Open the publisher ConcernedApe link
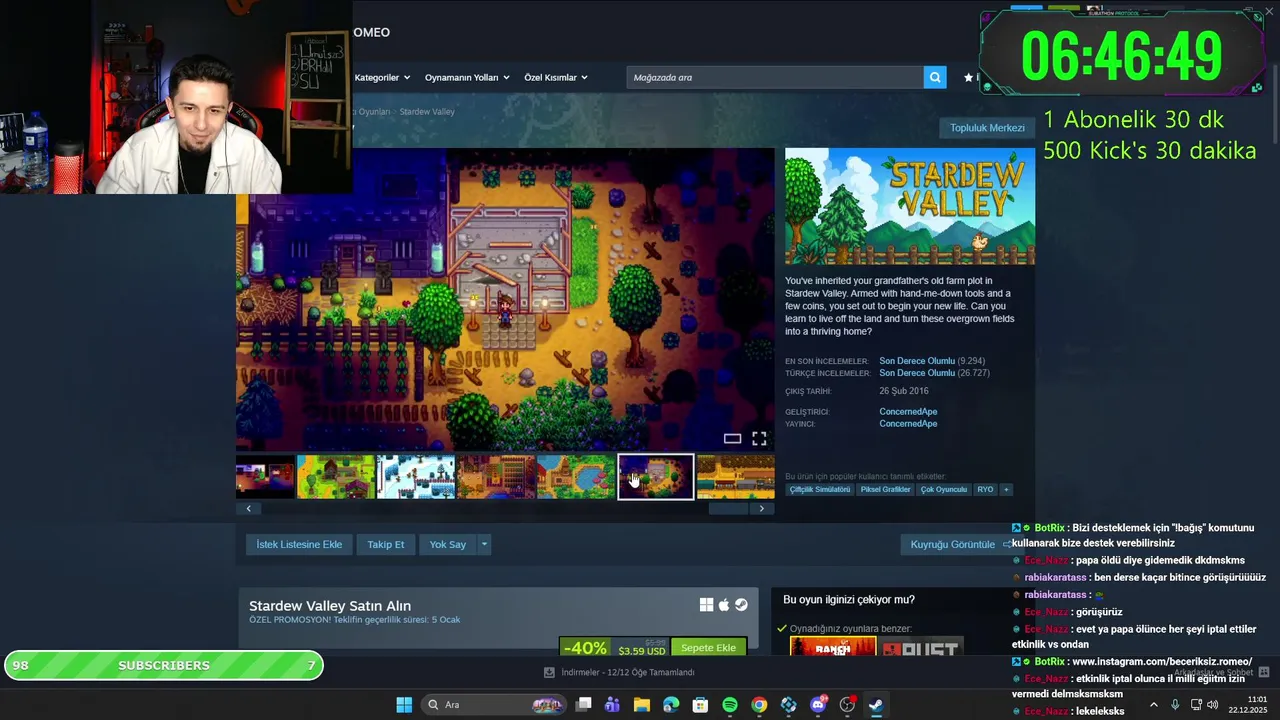Screen dimensions: 1280x720 click(x=908, y=424)
